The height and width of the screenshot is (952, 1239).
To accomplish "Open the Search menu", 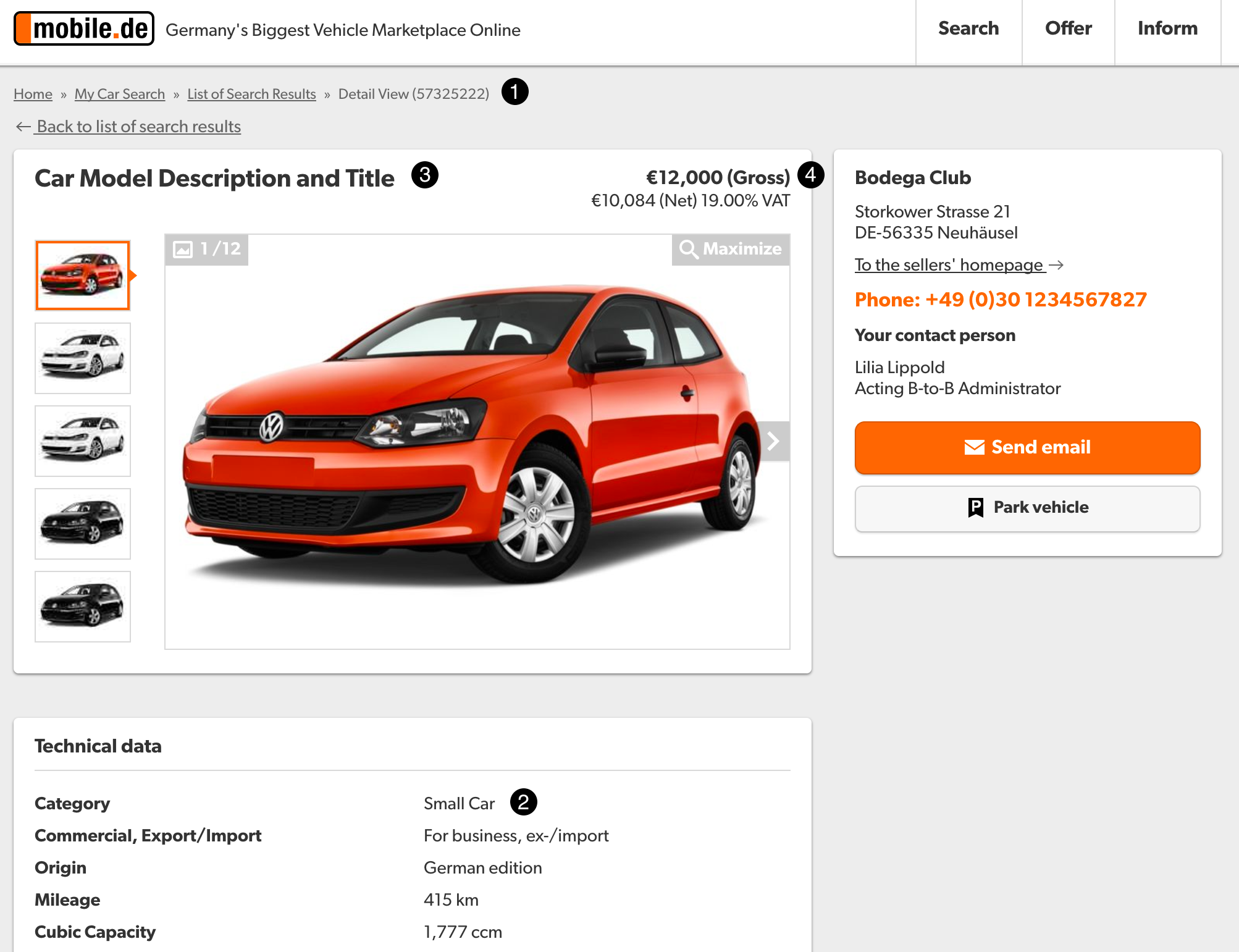I will (968, 28).
